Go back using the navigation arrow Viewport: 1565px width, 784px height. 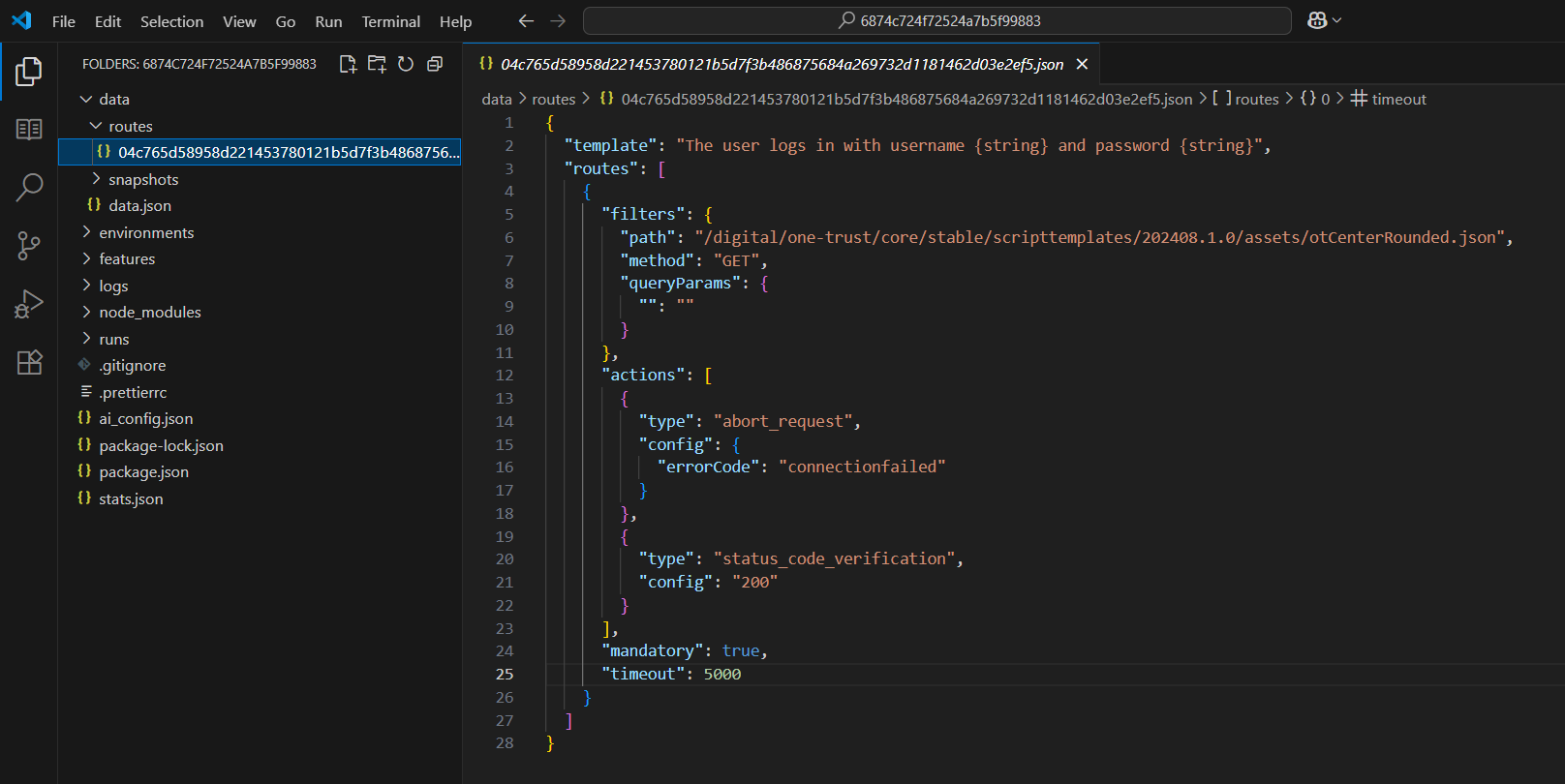tap(526, 20)
